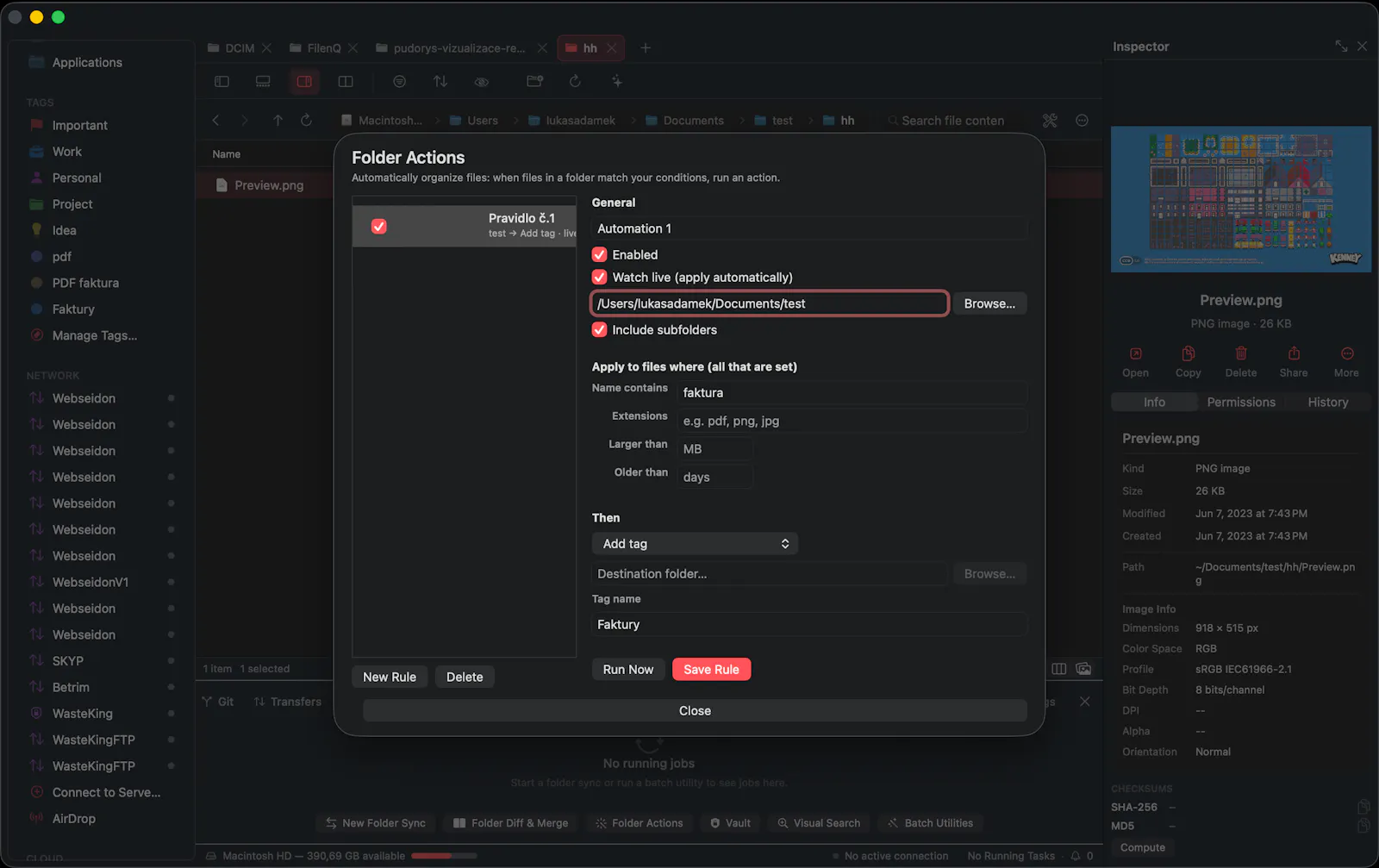
Task: Click the New Folder Sync button
Action: 376,823
